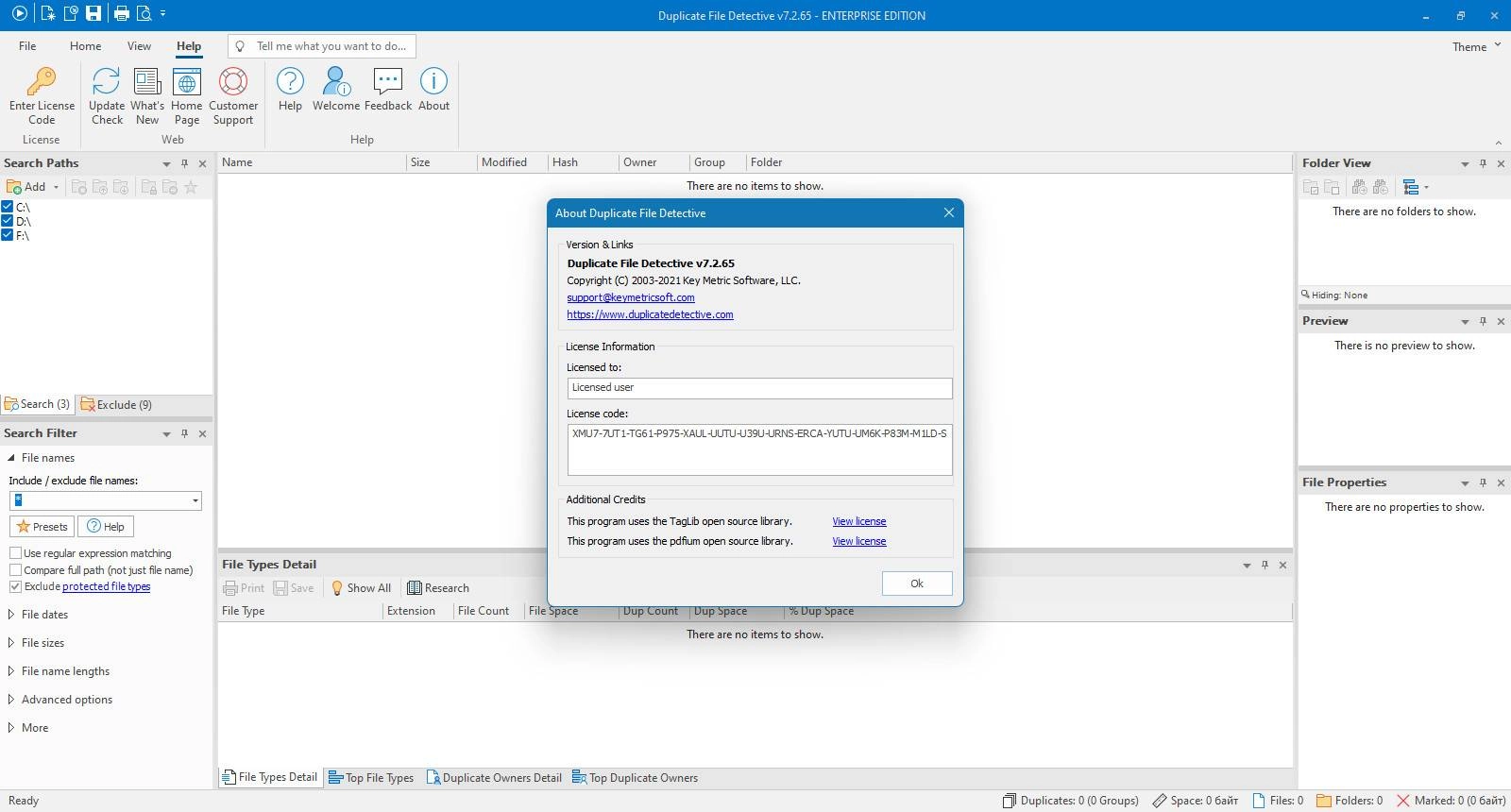Image resolution: width=1511 pixels, height=812 pixels.
Task: Pin the File Properties panel
Action: click(x=1483, y=482)
